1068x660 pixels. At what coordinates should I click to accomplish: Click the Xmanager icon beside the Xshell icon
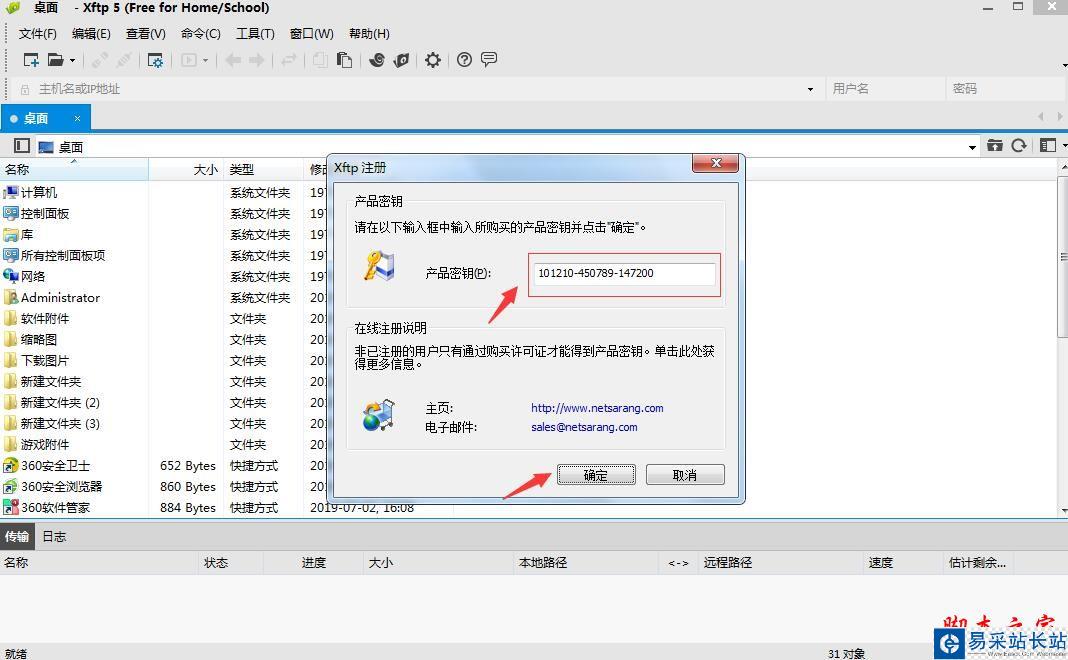point(402,60)
